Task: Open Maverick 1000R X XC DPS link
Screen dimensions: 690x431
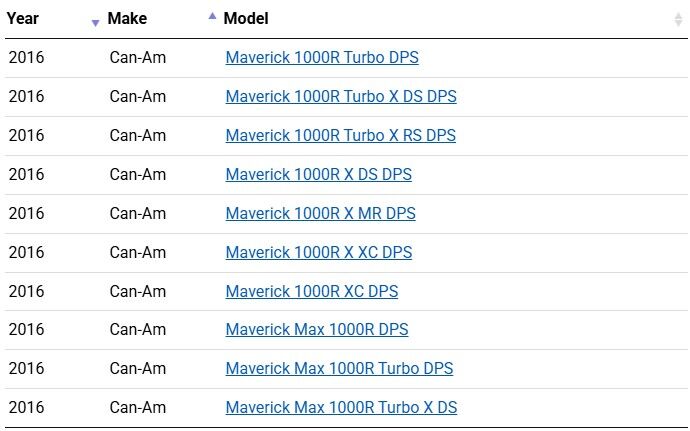Action: pos(318,252)
